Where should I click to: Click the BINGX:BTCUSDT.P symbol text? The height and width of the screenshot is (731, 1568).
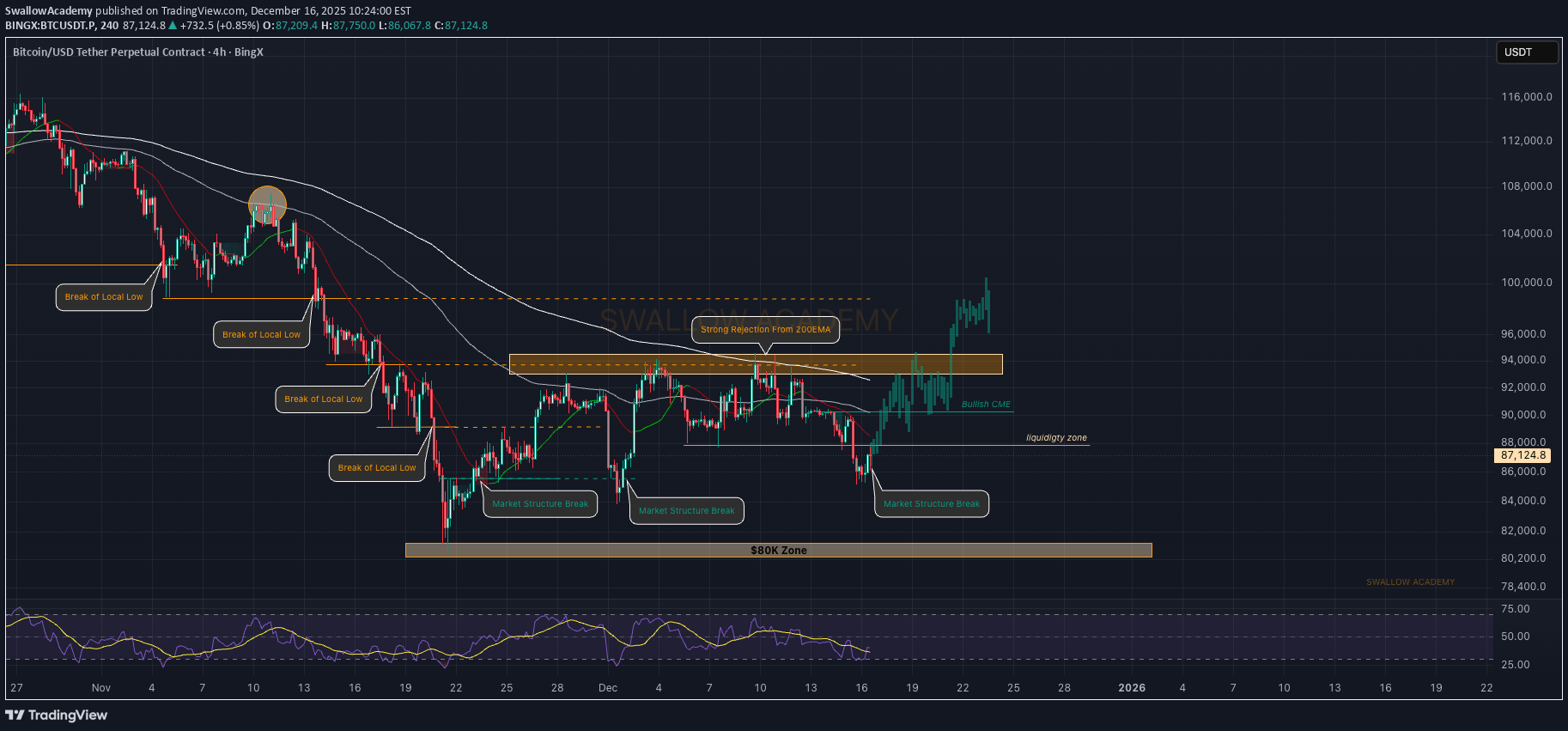pos(50,26)
